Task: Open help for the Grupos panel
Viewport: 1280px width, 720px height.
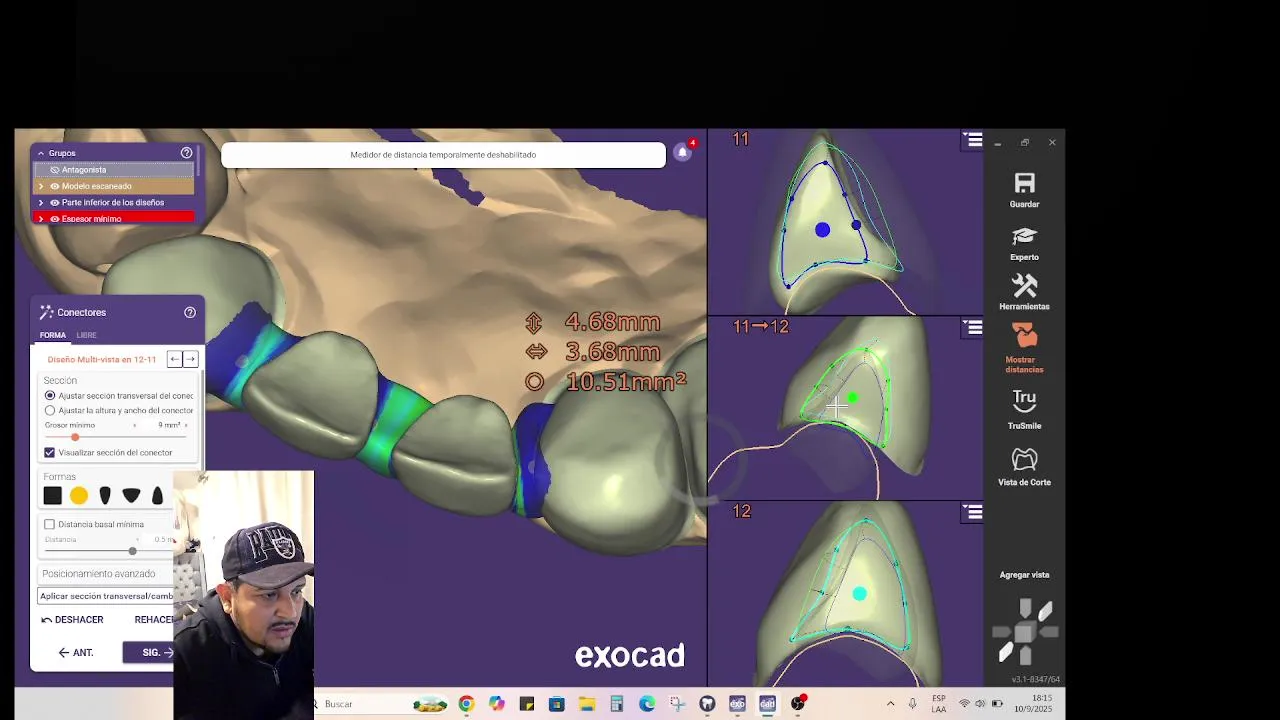Action: pos(186,153)
